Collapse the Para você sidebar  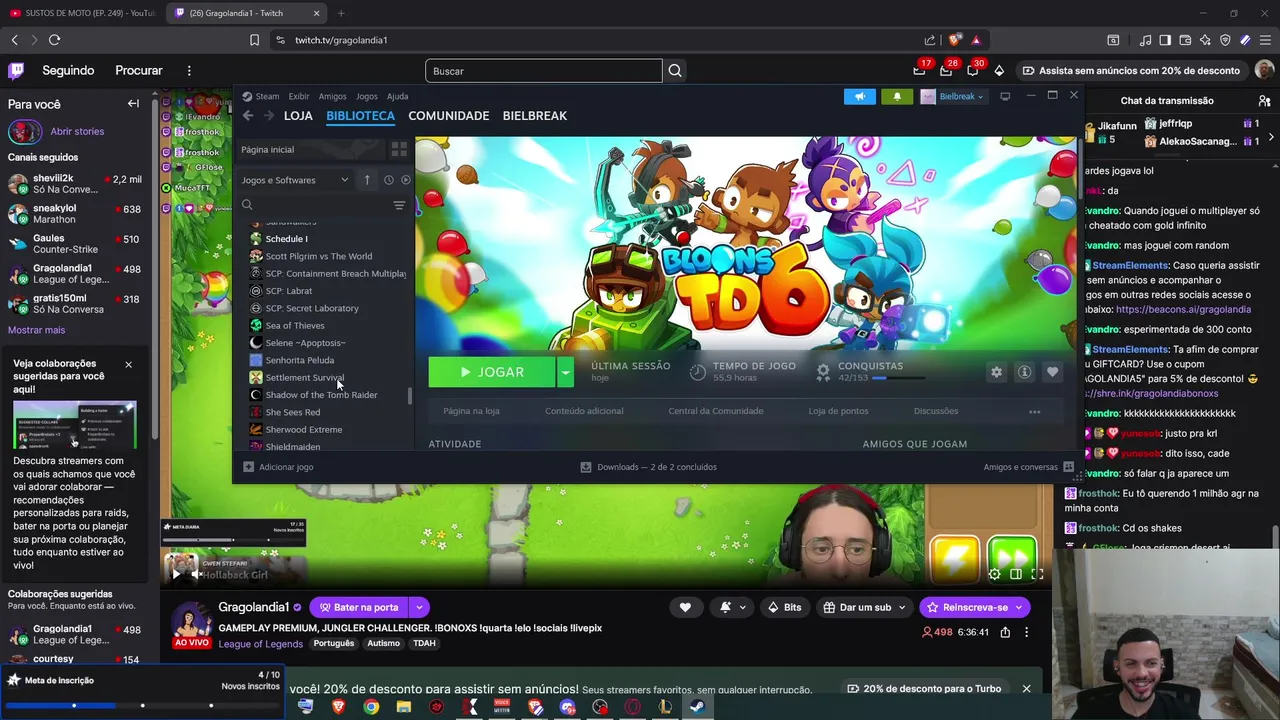click(x=133, y=103)
